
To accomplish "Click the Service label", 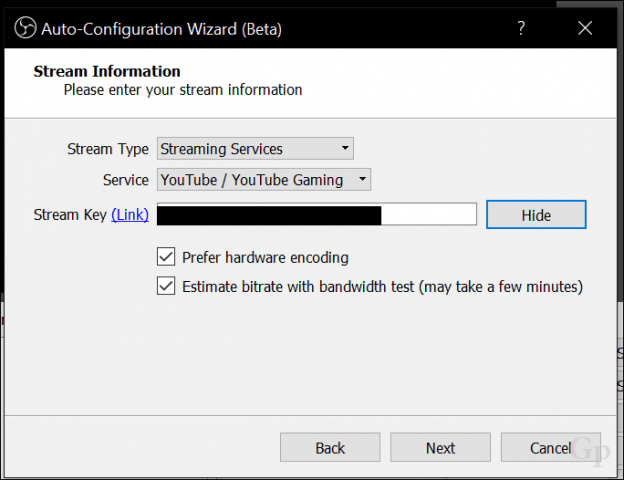I will click(126, 180).
